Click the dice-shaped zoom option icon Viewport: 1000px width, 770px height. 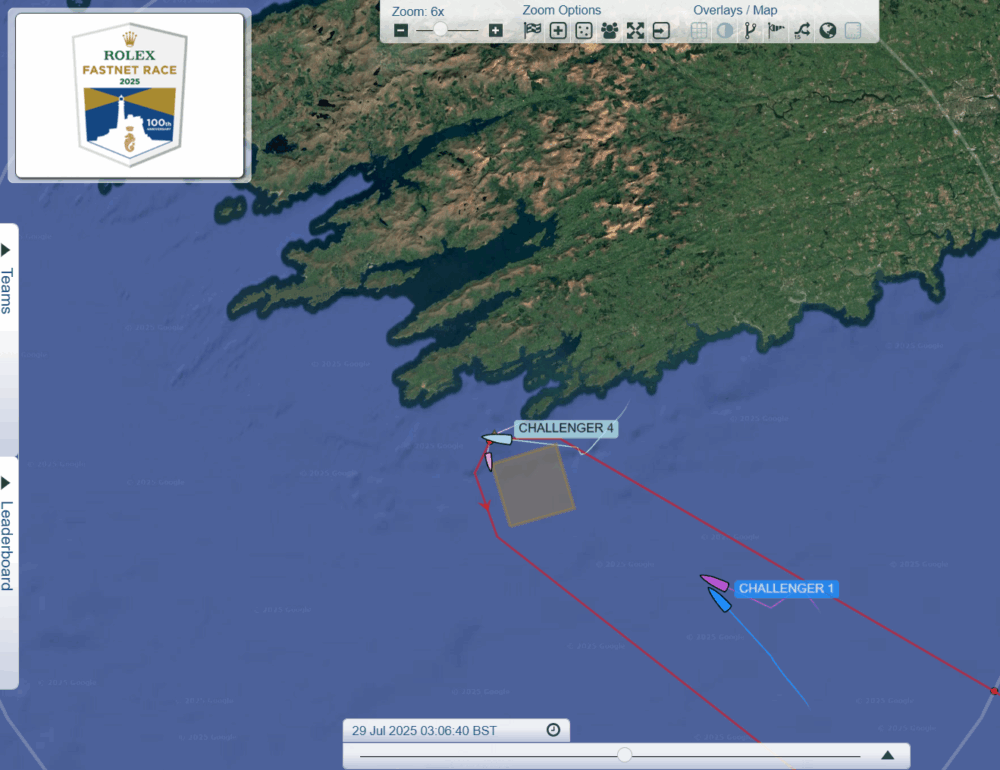pos(583,30)
